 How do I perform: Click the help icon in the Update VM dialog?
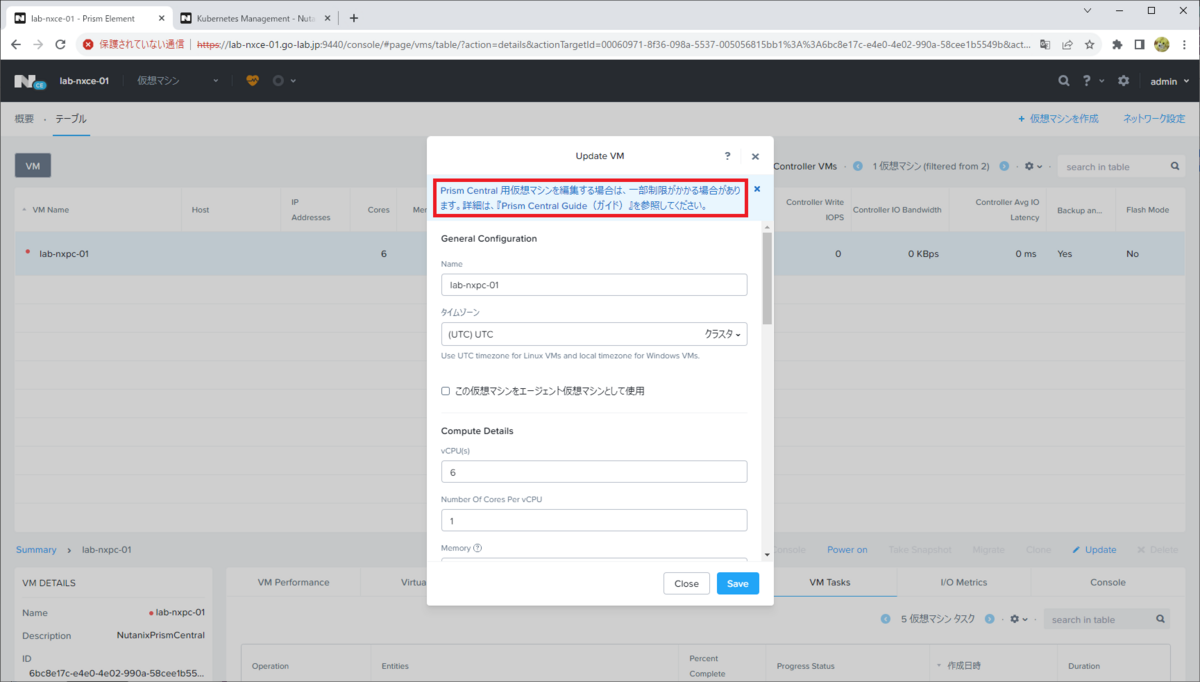tap(727, 156)
